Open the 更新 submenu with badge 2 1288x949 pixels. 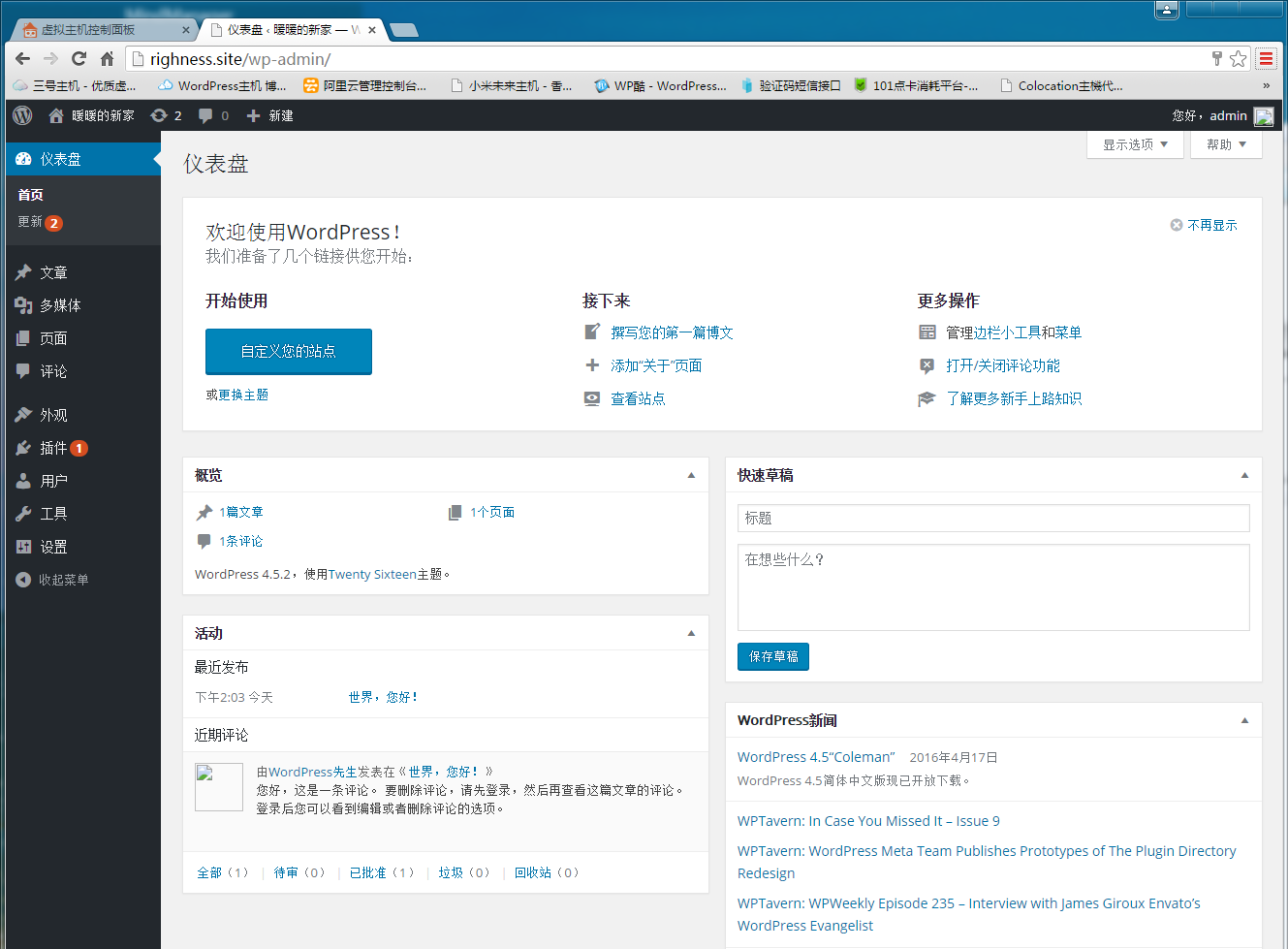[x=40, y=222]
